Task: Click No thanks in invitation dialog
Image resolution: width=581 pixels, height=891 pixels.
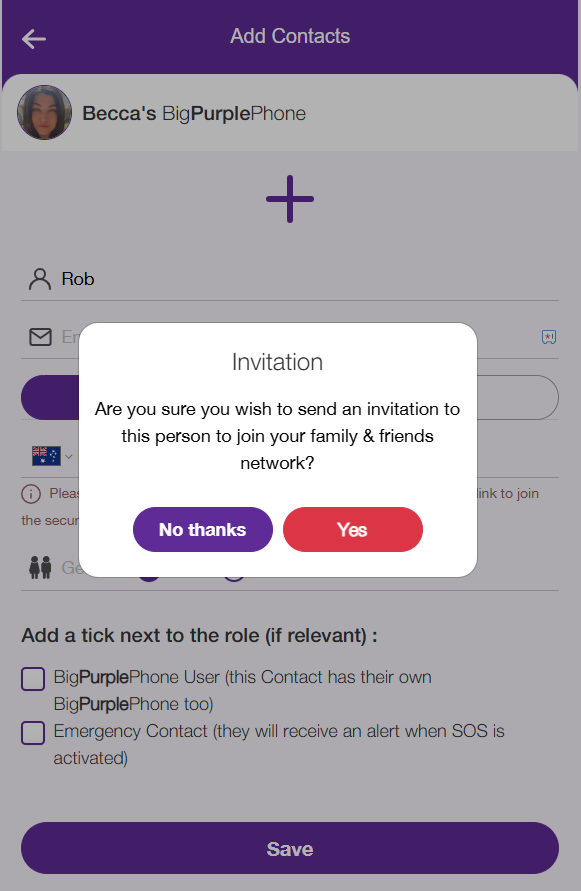Action: (x=203, y=530)
